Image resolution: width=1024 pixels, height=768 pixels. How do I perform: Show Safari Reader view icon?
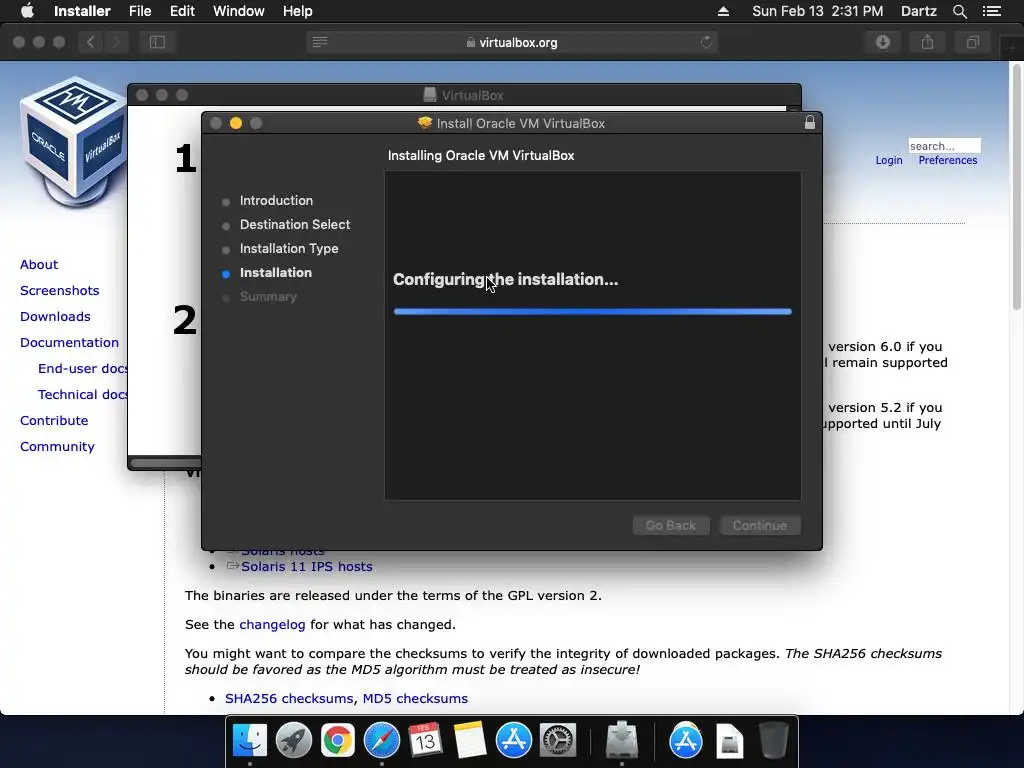click(319, 42)
